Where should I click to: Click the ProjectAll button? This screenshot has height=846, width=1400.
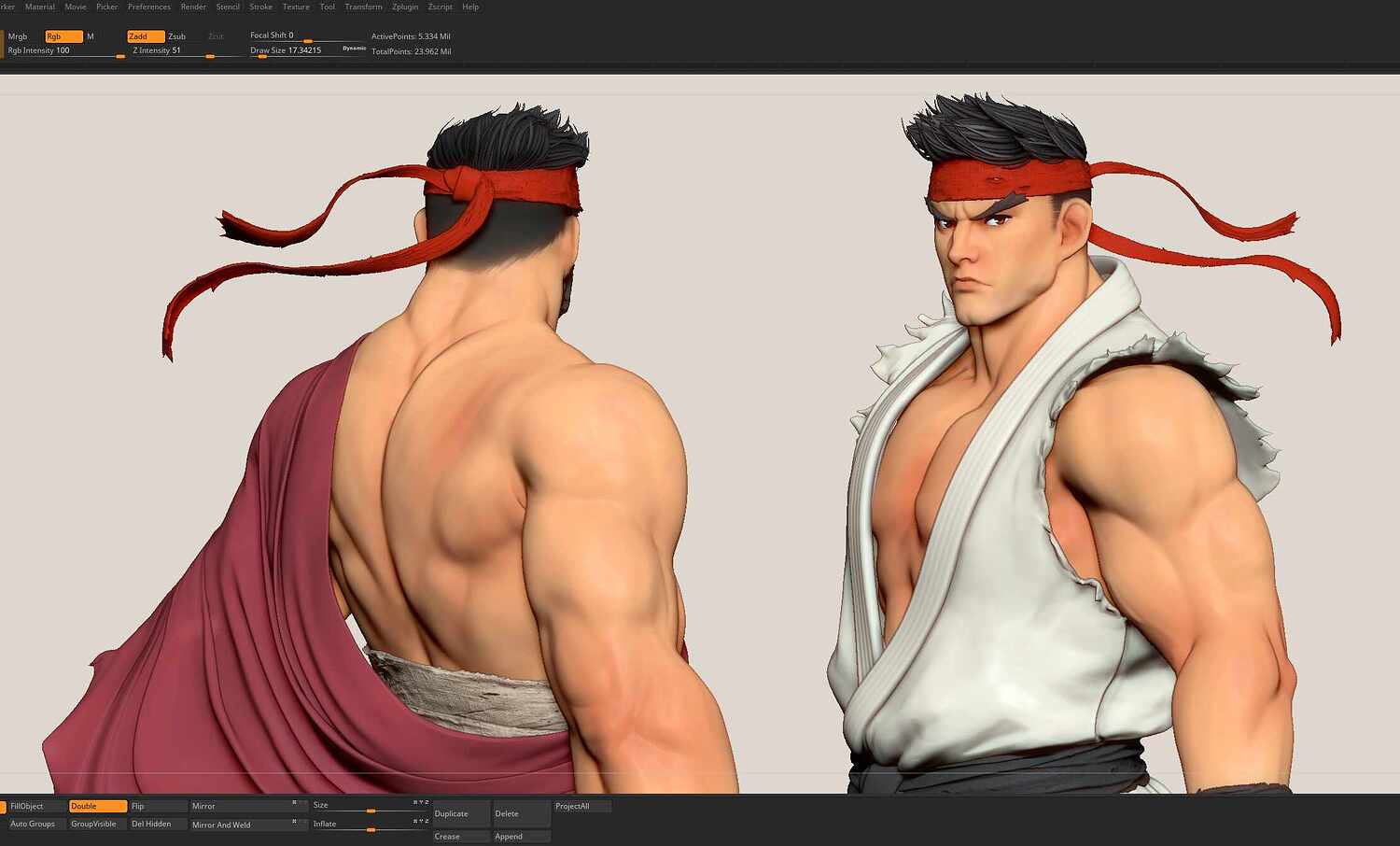[x=573, y=805]
